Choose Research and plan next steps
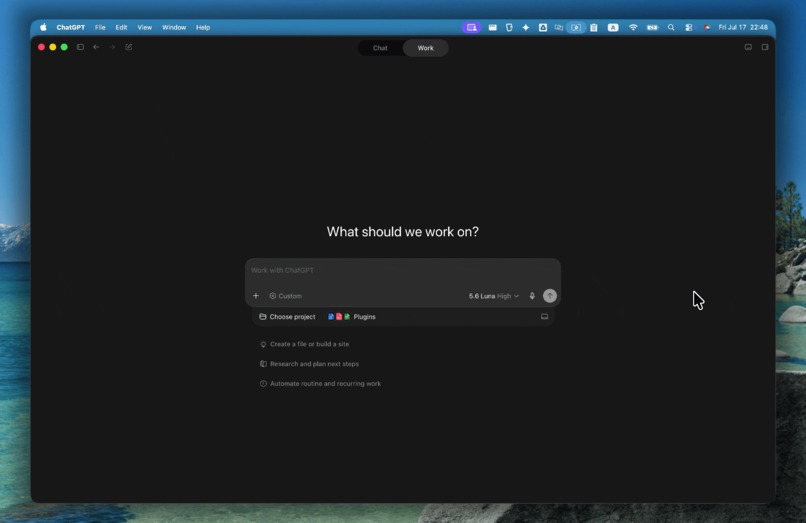The height and width of the screenshot is (523, 806). [x=309, y=364]
